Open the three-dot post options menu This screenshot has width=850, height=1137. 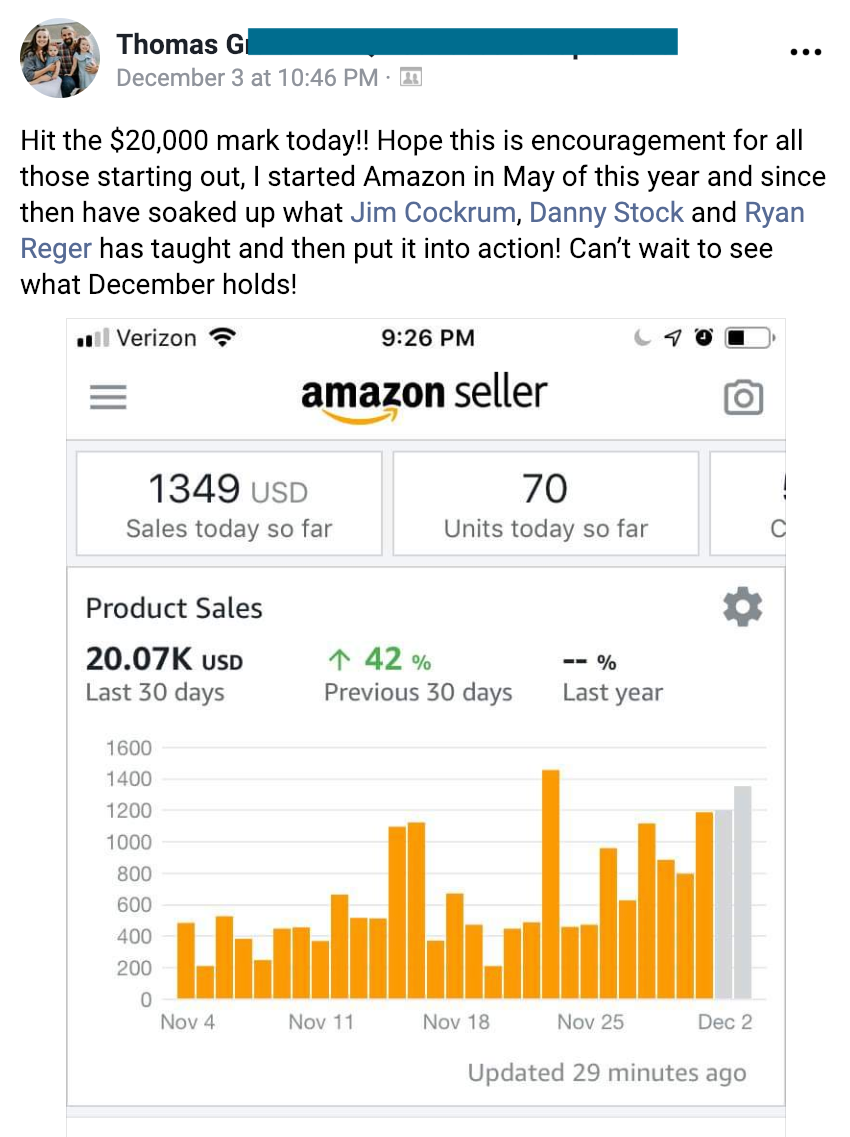coord(806,53)
